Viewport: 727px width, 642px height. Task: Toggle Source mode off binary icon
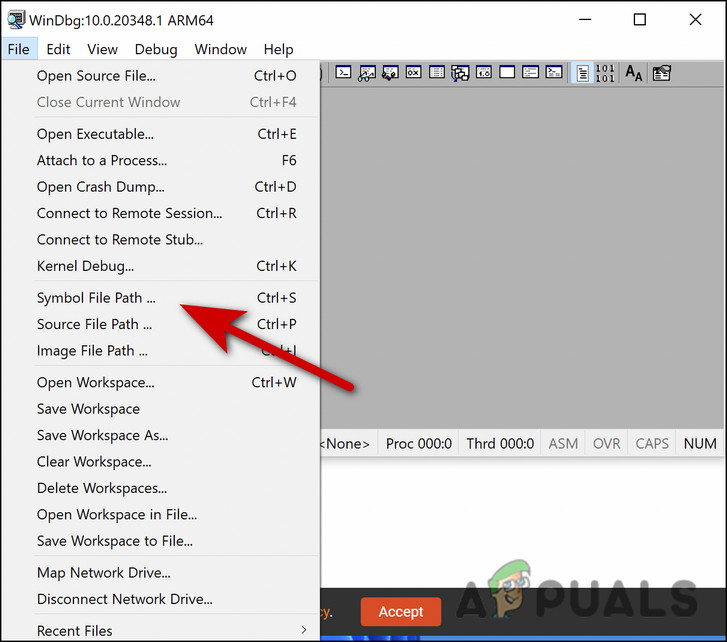click(x=605, y=73)
